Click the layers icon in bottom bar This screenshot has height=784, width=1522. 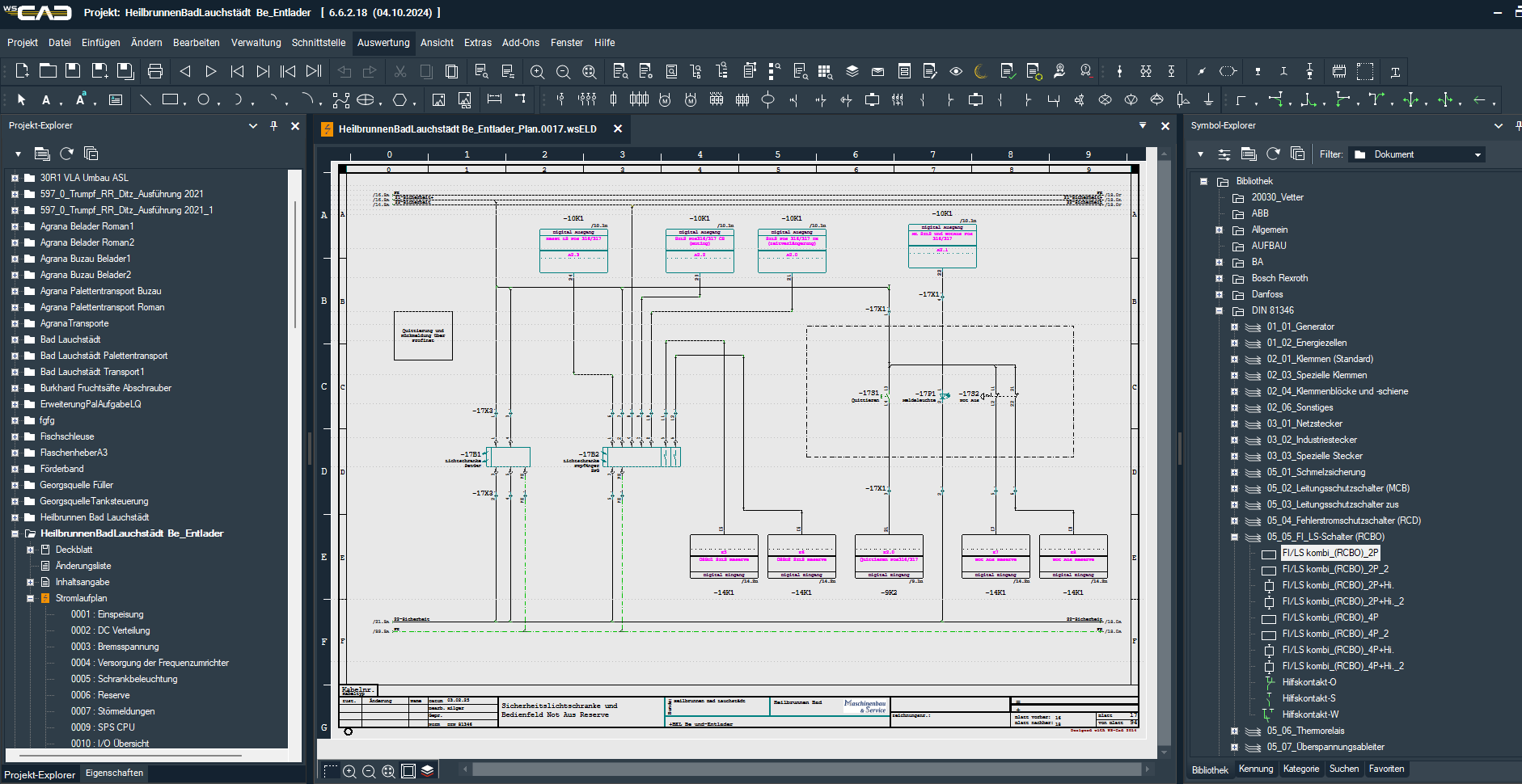[428, 771]
